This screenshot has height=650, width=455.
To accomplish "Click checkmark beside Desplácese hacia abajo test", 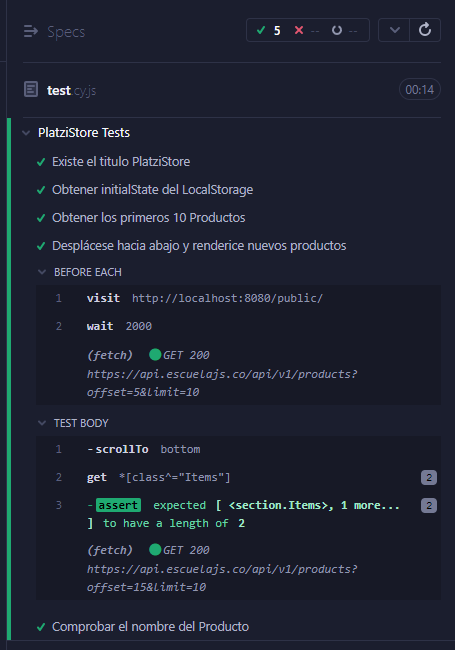I will [x=41, y=246].
